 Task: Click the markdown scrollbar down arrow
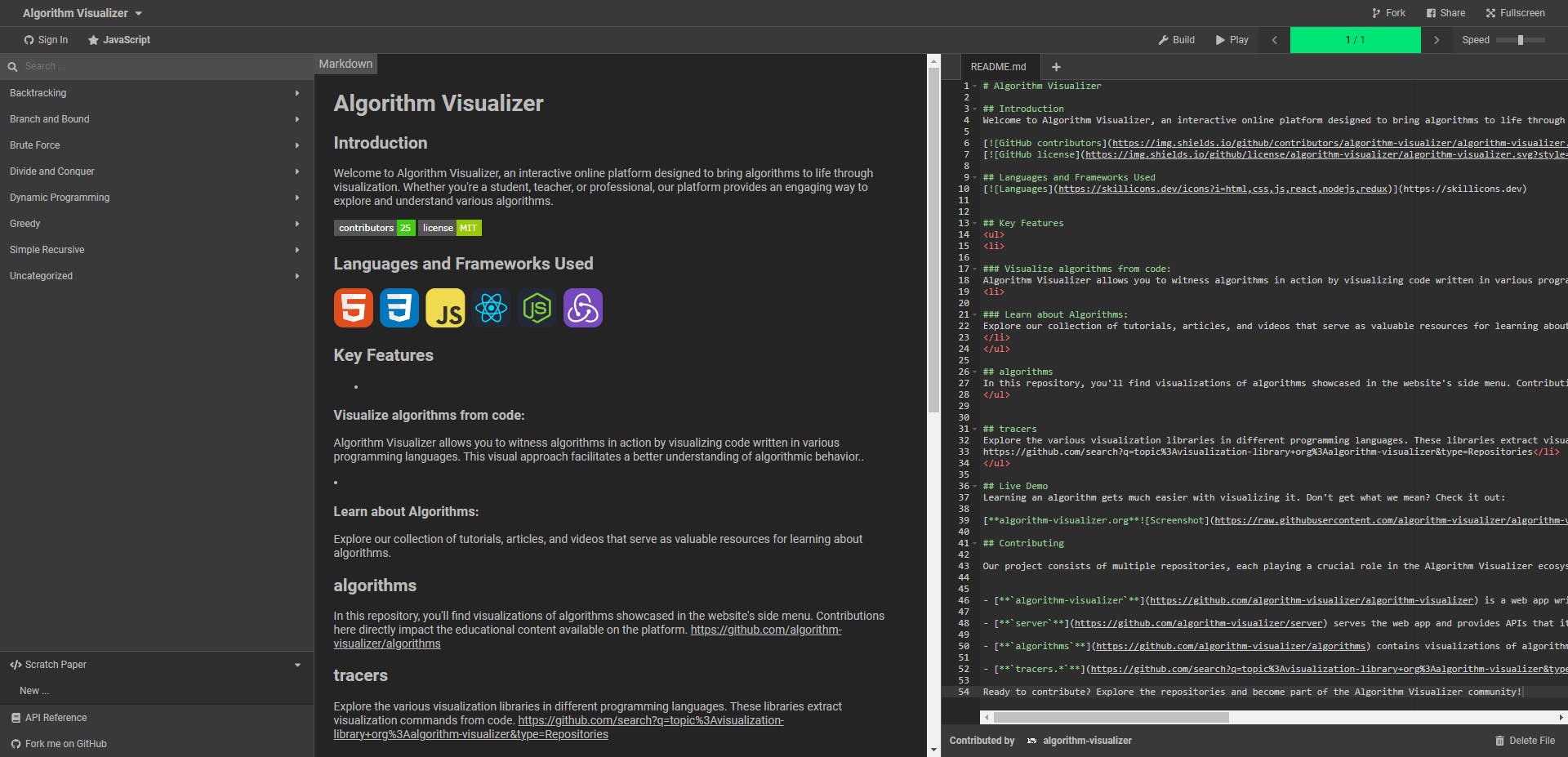pos(933,750)
